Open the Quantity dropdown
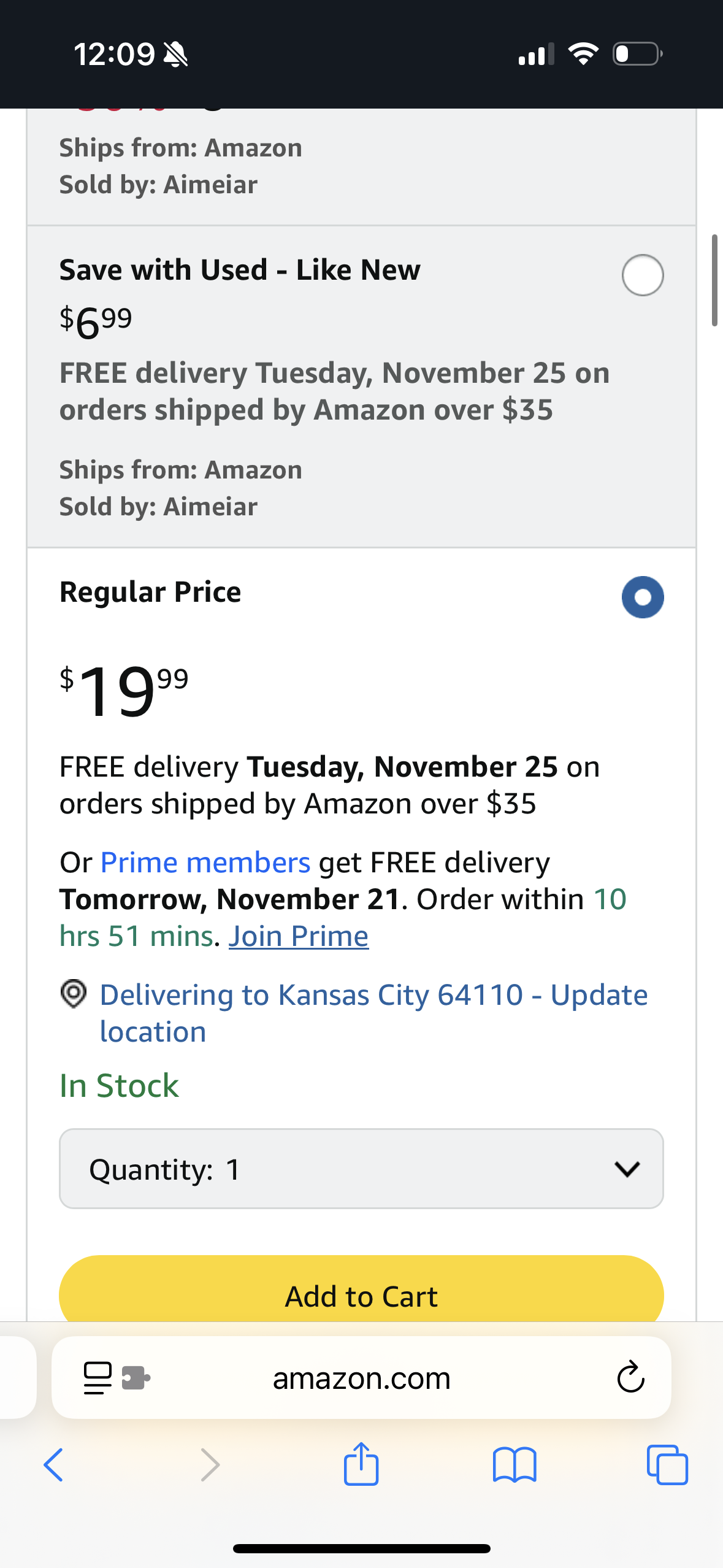The height and width of the screenshot is (1568, 723). pyautogui.click(x=361, y=1169)
